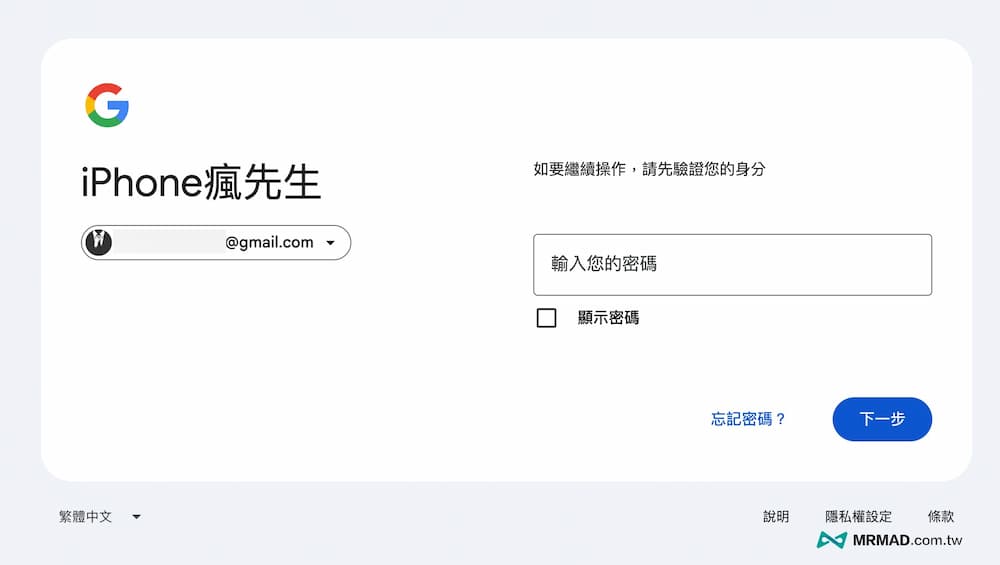The height and width of the screenshot is (565, 1000).
Task: Expand the account switcher arrow beside @gmail.com
Action: point(331,243)
